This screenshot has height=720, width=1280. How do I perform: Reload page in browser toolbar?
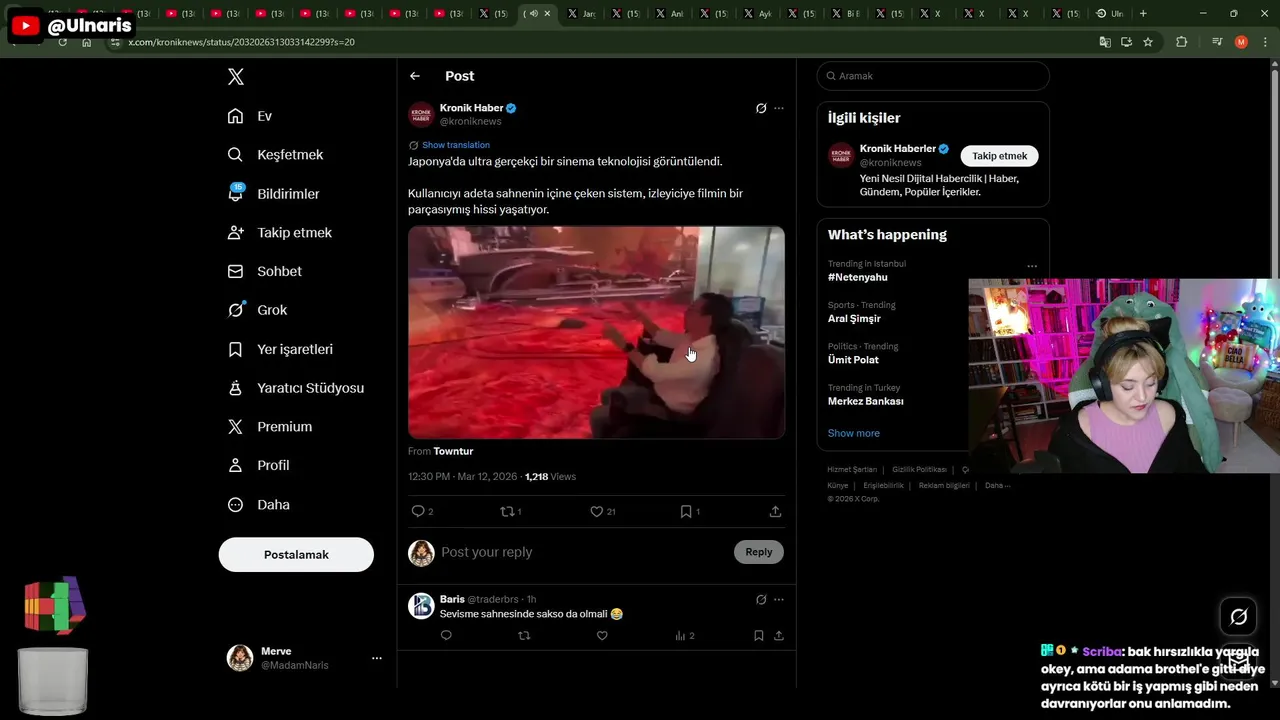pyautogui.click(x=63, y=42)
